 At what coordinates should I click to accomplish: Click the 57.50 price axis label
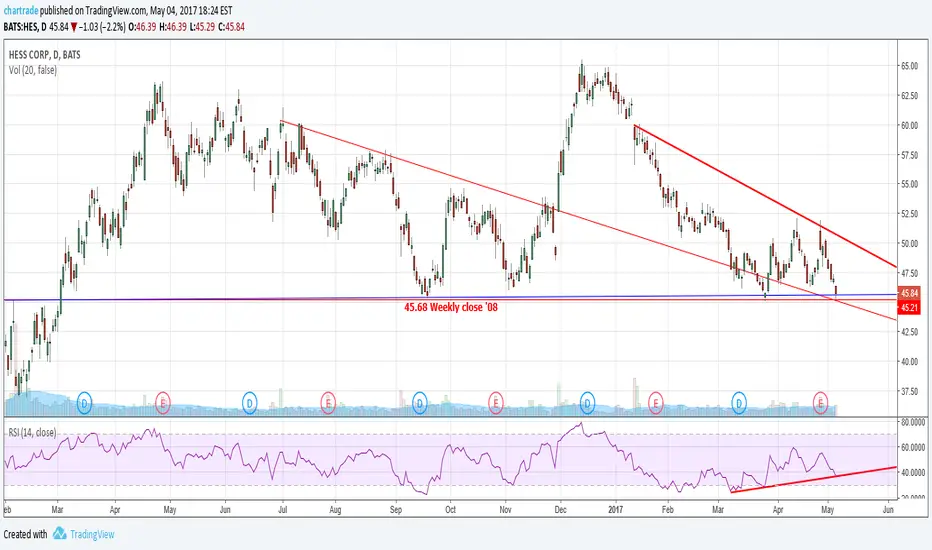pyautogui.click(x=909, y=155)
